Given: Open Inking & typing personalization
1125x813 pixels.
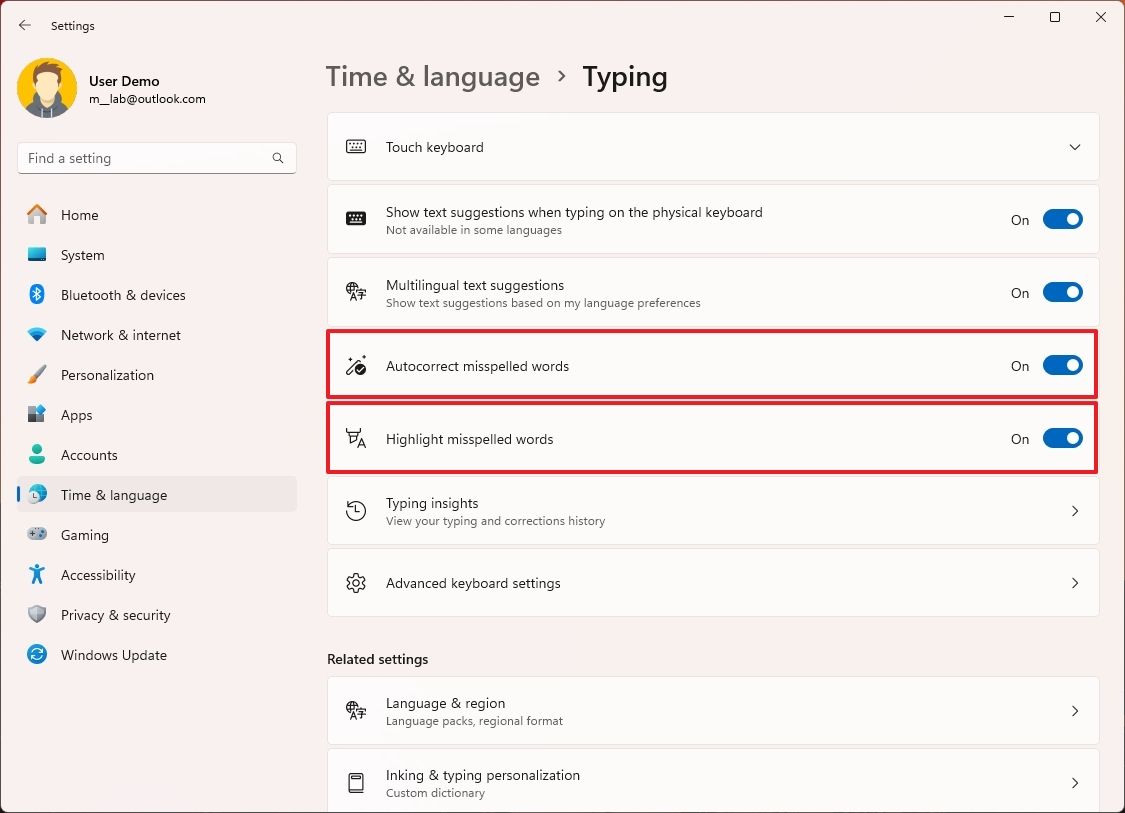Looking at the screenshot, I should pyautogui.click(x=712, y=783).
